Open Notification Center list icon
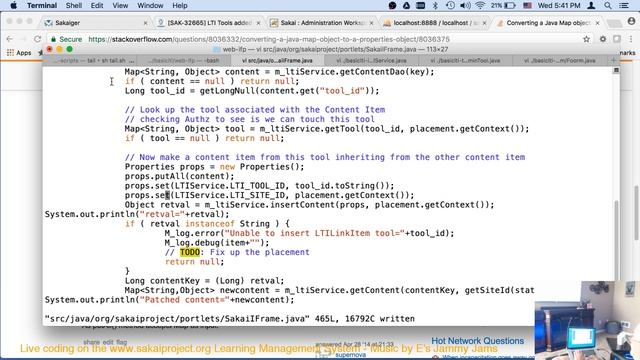This screenshot has width=640, height=360. 624,5
